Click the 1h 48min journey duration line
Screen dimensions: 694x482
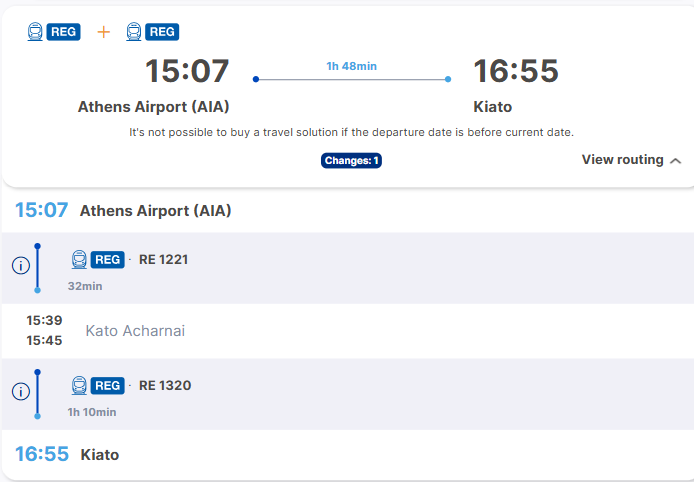(352, 79)
